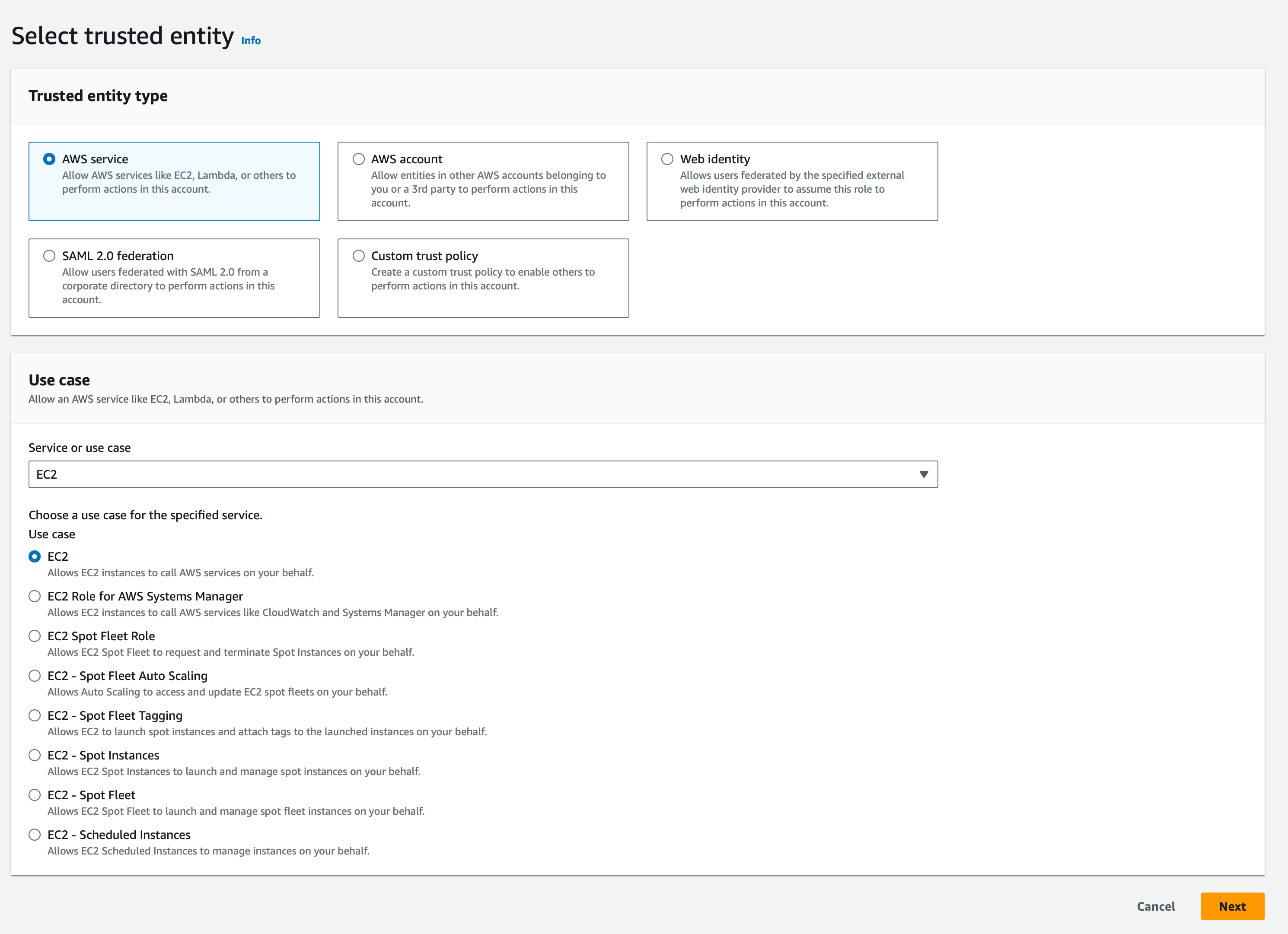Viewport: 1288px width, 934px height.
Task: Click description 'Allows Auto Scaling to access and update EC2 spot fleets'
Action: 217,692
